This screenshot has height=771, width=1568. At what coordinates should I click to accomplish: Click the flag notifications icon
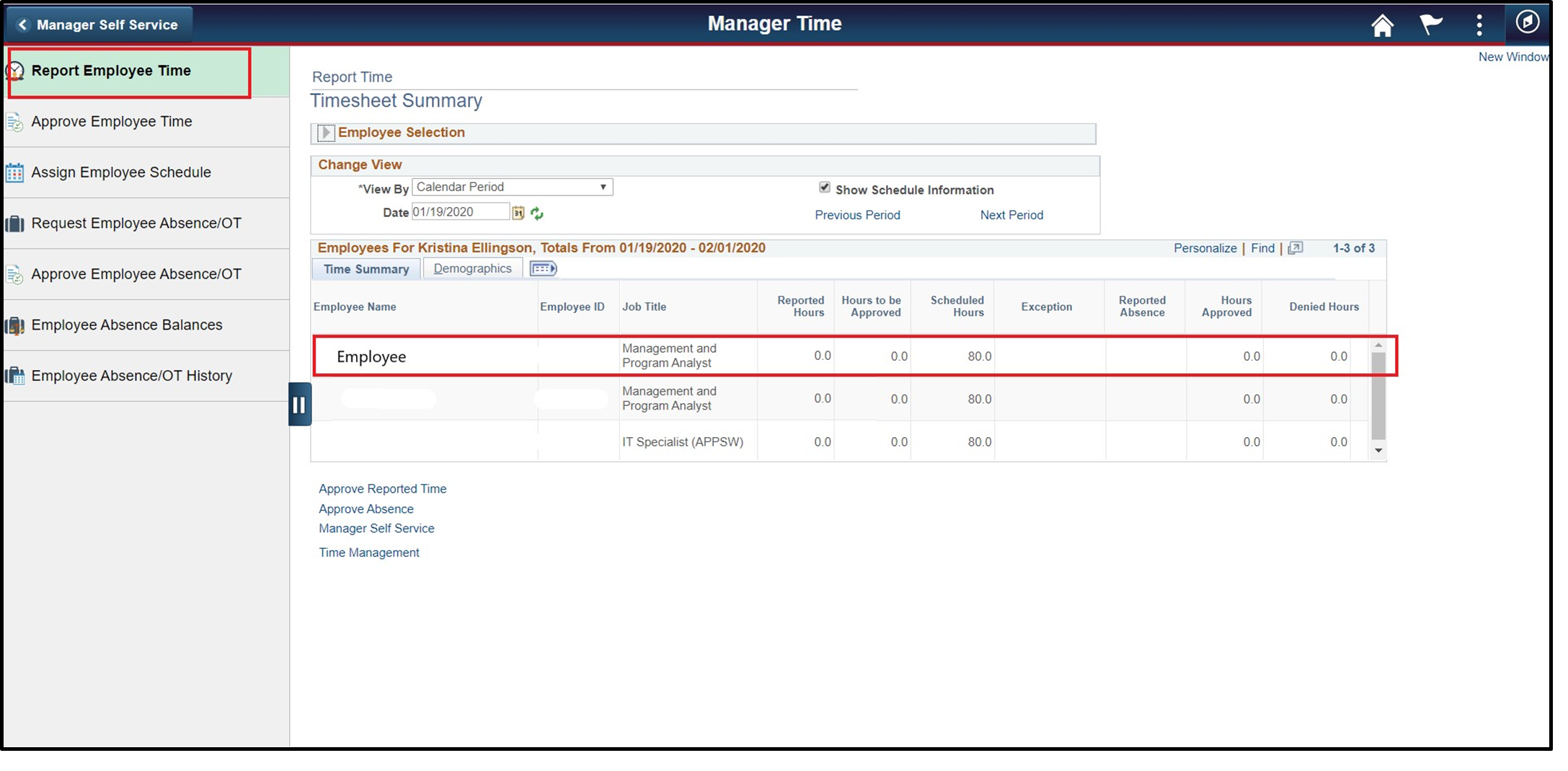point(1430,24)
